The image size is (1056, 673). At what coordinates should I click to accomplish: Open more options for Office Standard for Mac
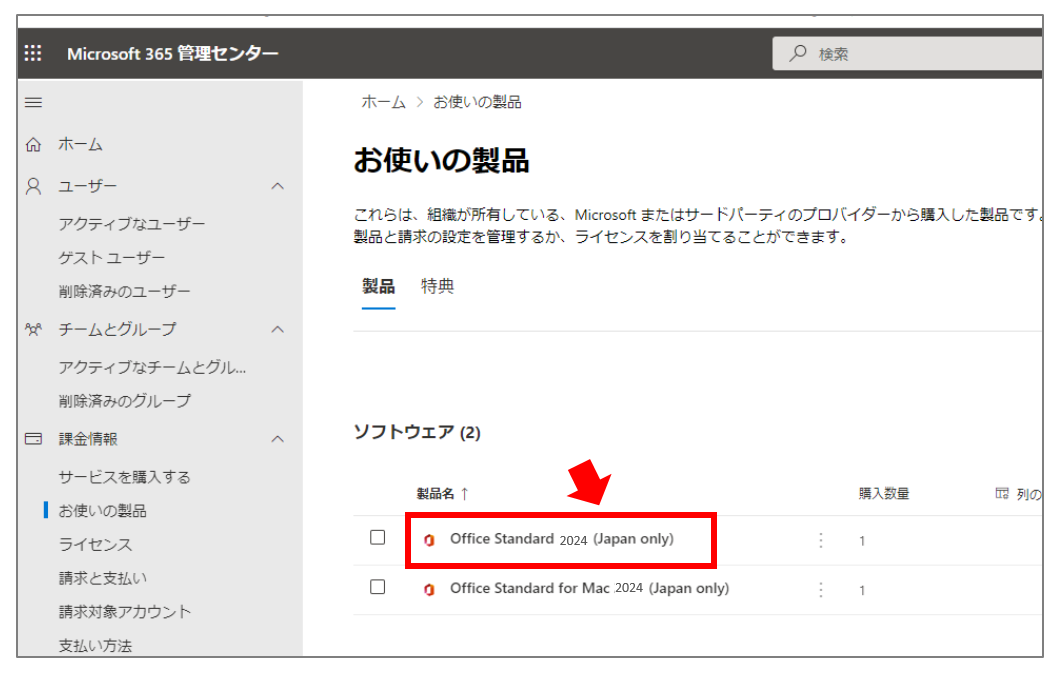(x=820, y=590)
